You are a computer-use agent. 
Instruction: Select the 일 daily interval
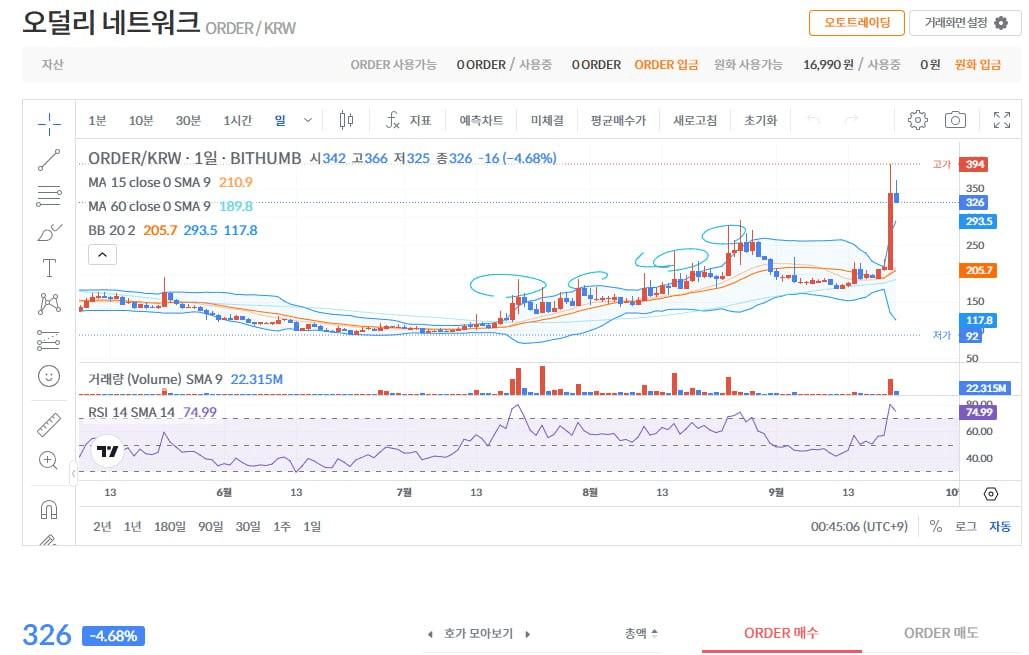tap(280, 120)
